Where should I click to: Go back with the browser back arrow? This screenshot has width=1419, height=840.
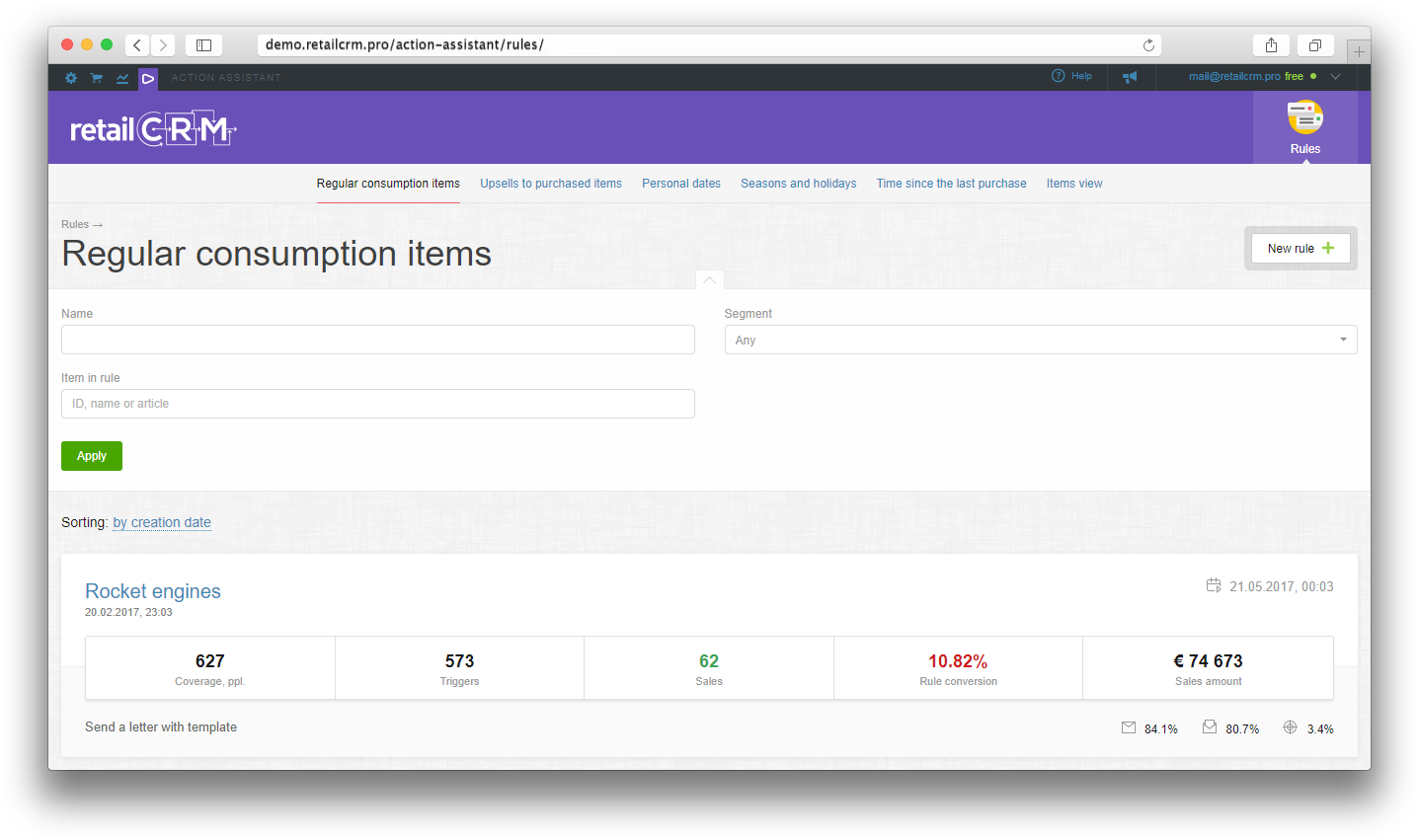(x=137, y=44)
